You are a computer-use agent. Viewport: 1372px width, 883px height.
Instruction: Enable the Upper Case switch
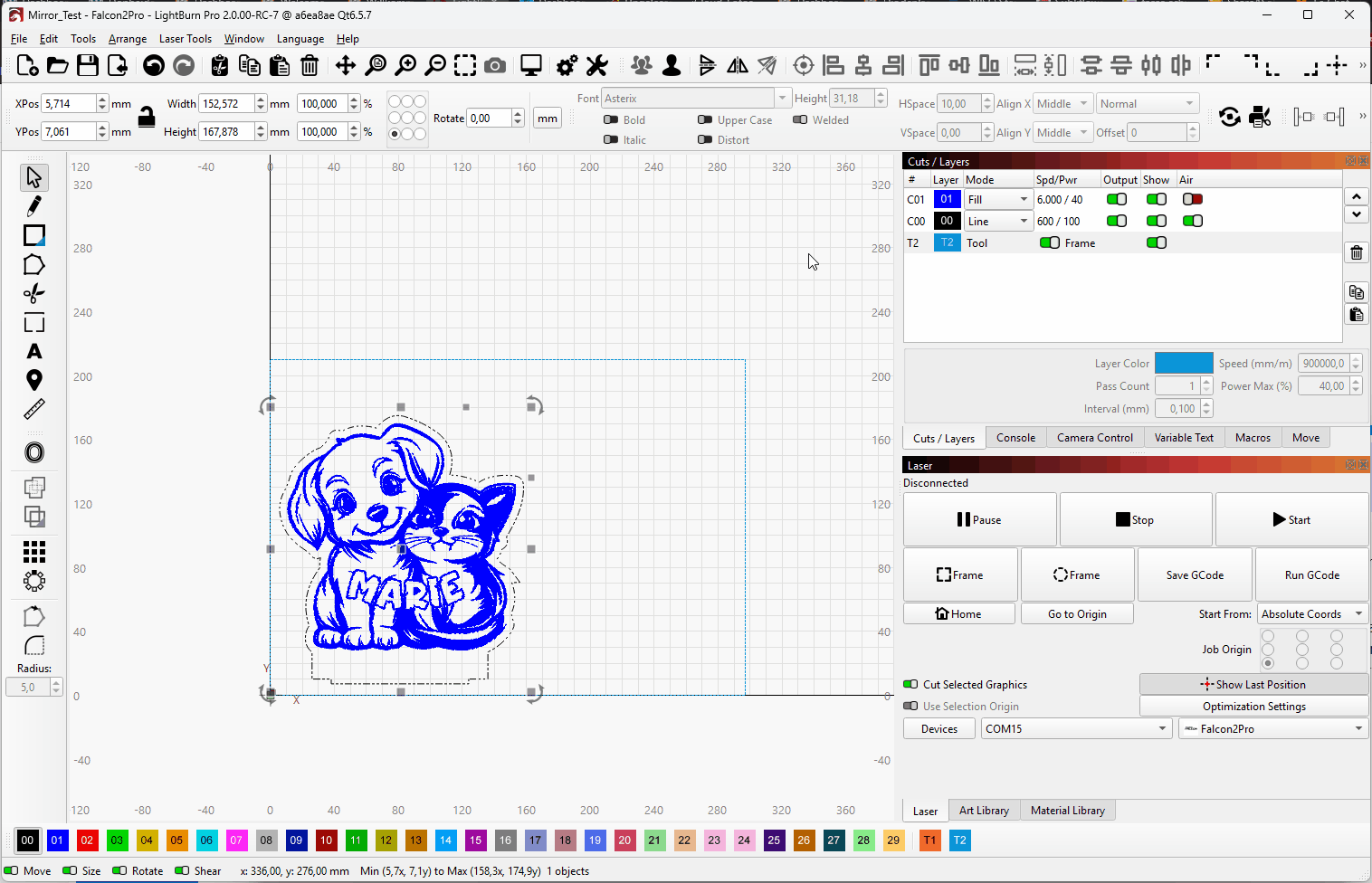click(x=705, y=119)
